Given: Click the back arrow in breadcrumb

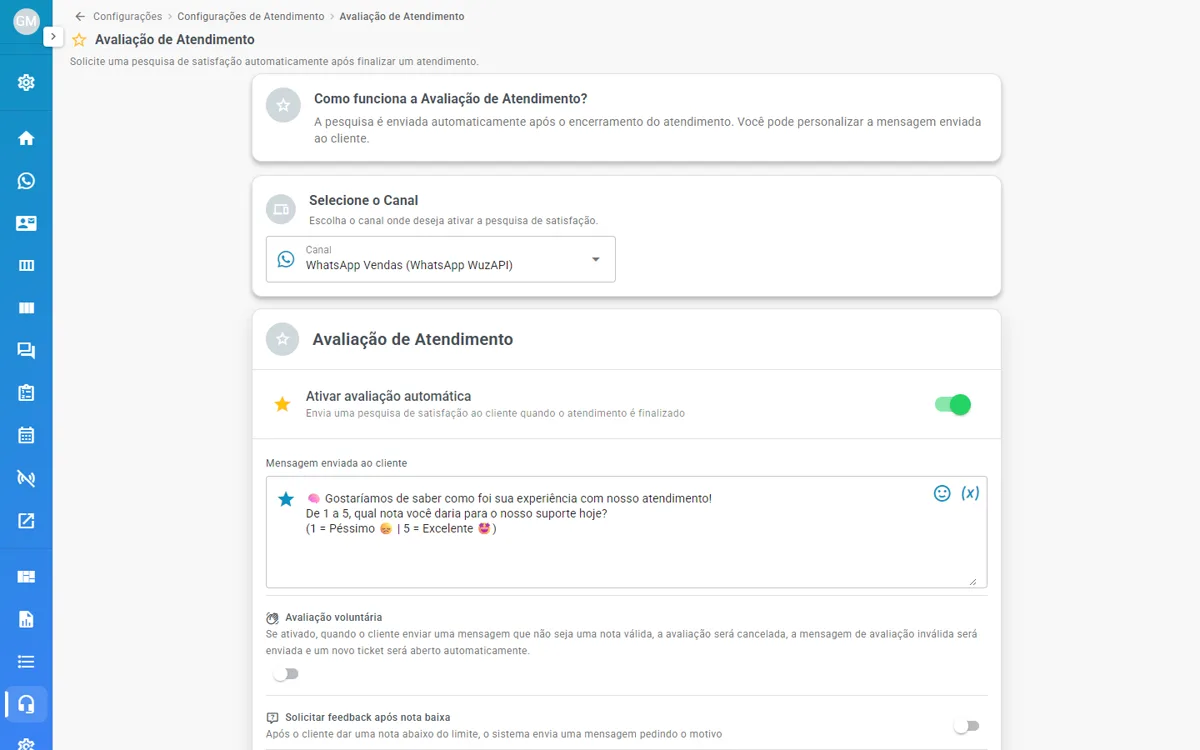Looking at the screenshot, I should (80, 16).
